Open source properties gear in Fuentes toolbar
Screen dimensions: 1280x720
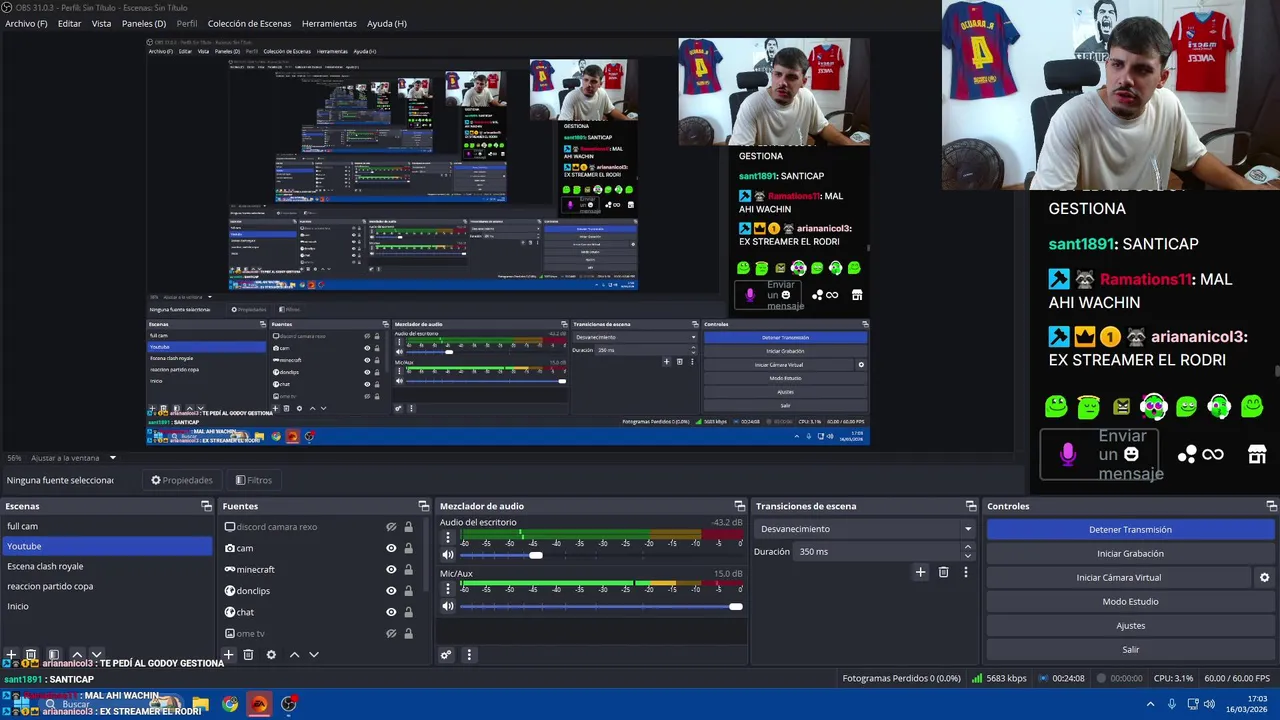point(271,655)
